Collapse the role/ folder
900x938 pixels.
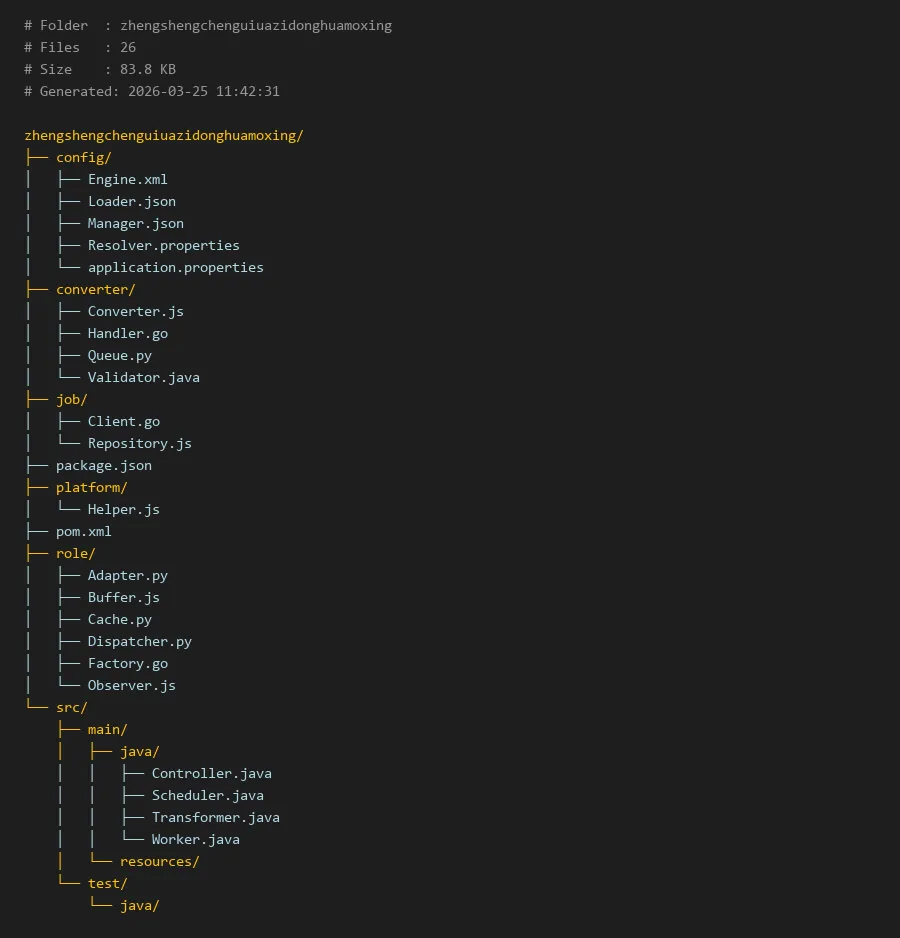click(75, 553)
